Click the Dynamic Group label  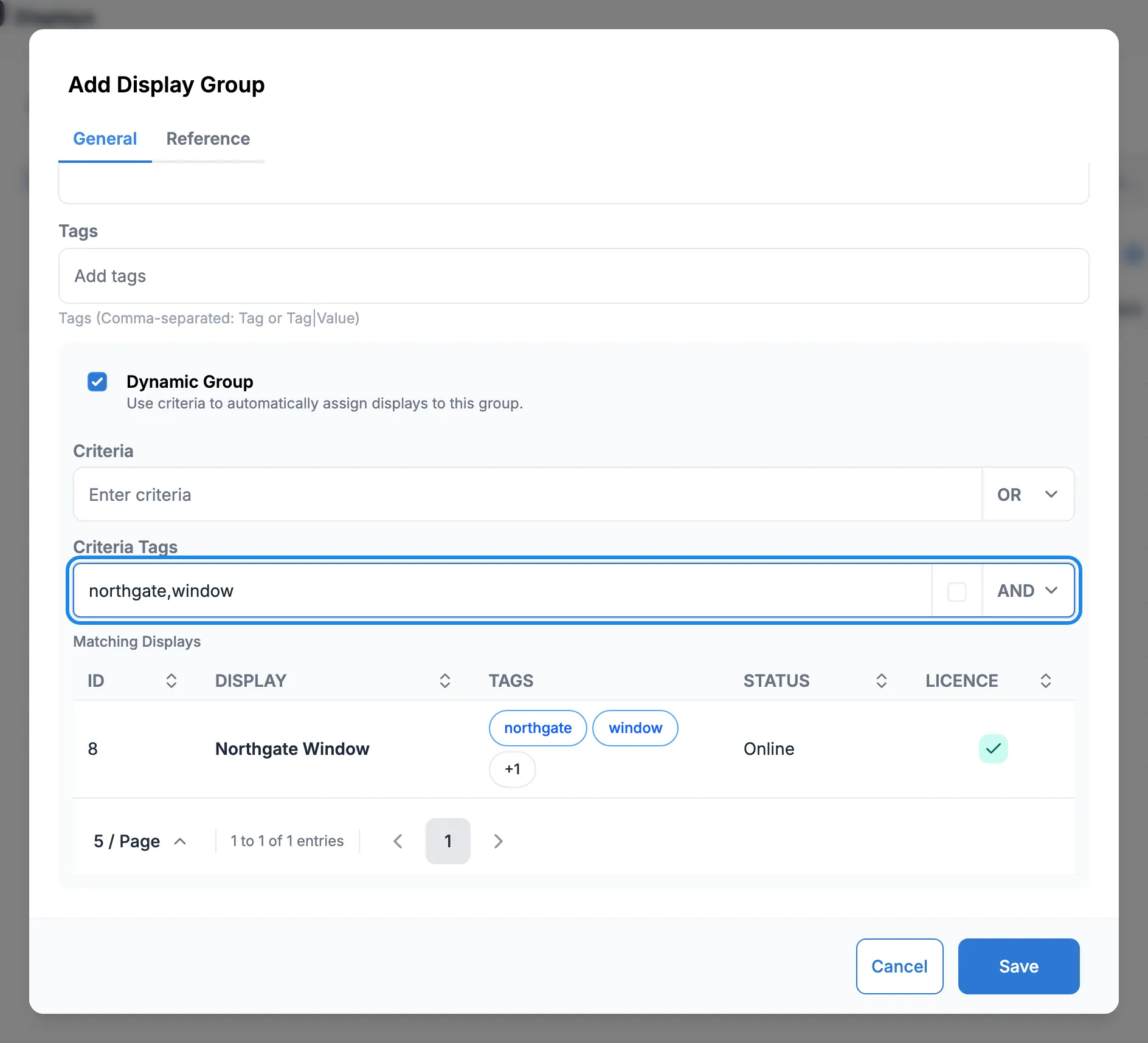click(190, 382)
